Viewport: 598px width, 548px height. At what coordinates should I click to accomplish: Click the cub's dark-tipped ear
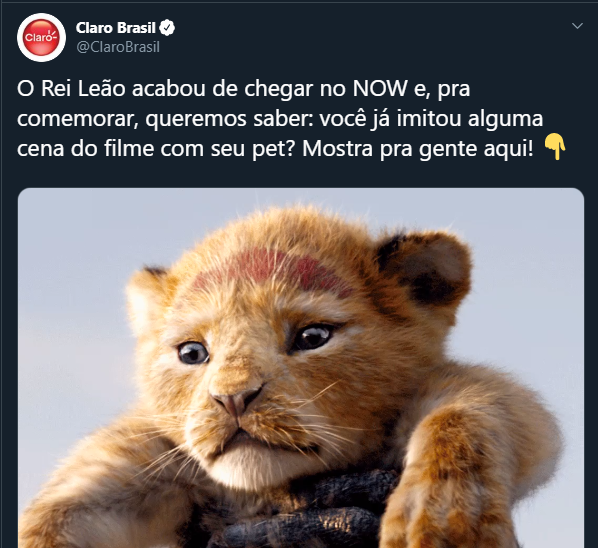(x=423, y=267)
